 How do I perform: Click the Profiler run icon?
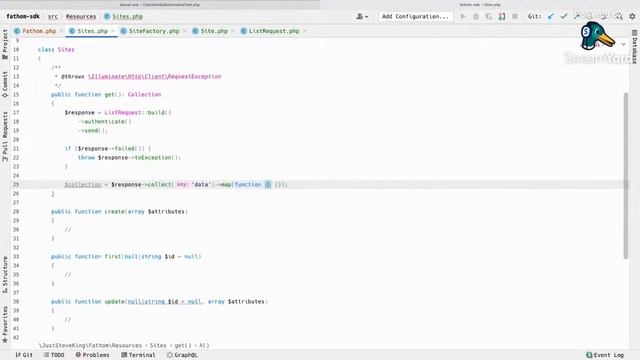click(x=502, y=16)
